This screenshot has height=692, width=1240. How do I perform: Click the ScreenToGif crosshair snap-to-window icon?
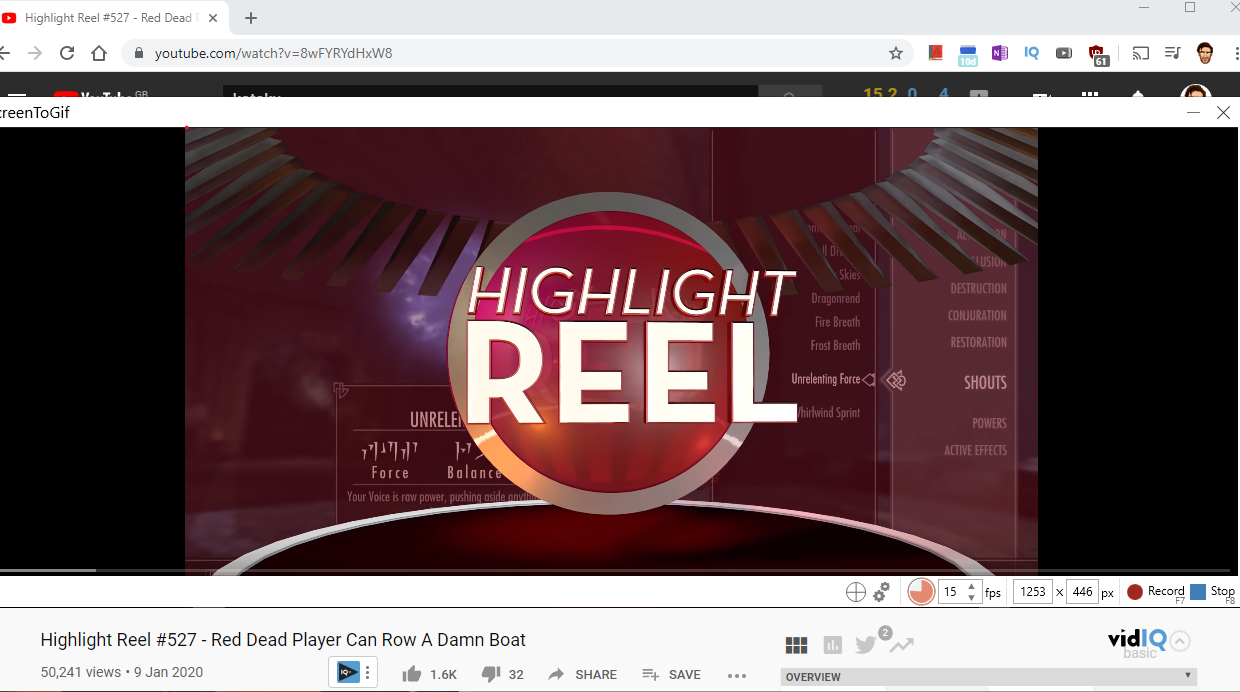[x=856, y=592]
